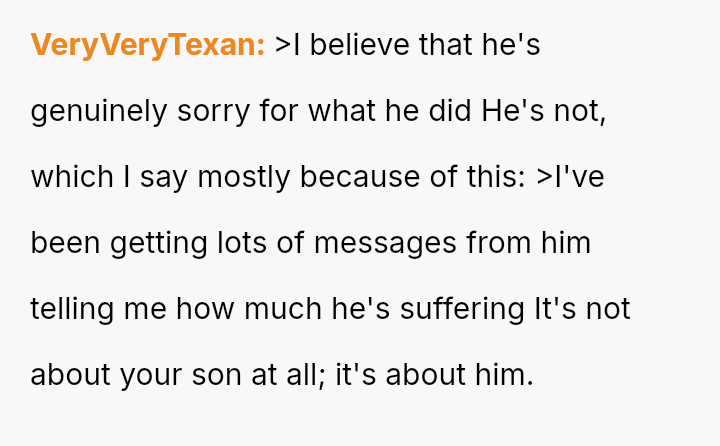Click the word "mostly" in the comment
Viewport: 720px width, 446px height.
point(244,177)
